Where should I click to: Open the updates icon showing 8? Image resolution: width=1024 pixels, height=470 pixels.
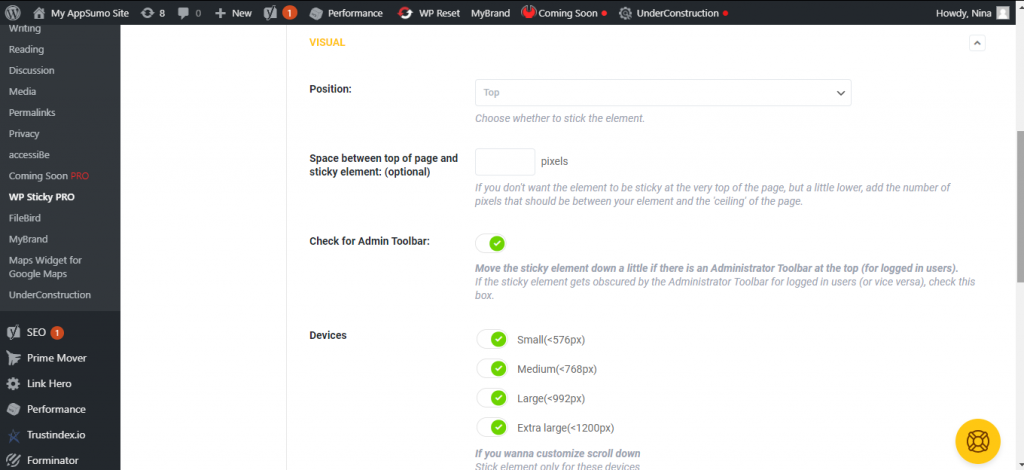click(x=148, y=13)
